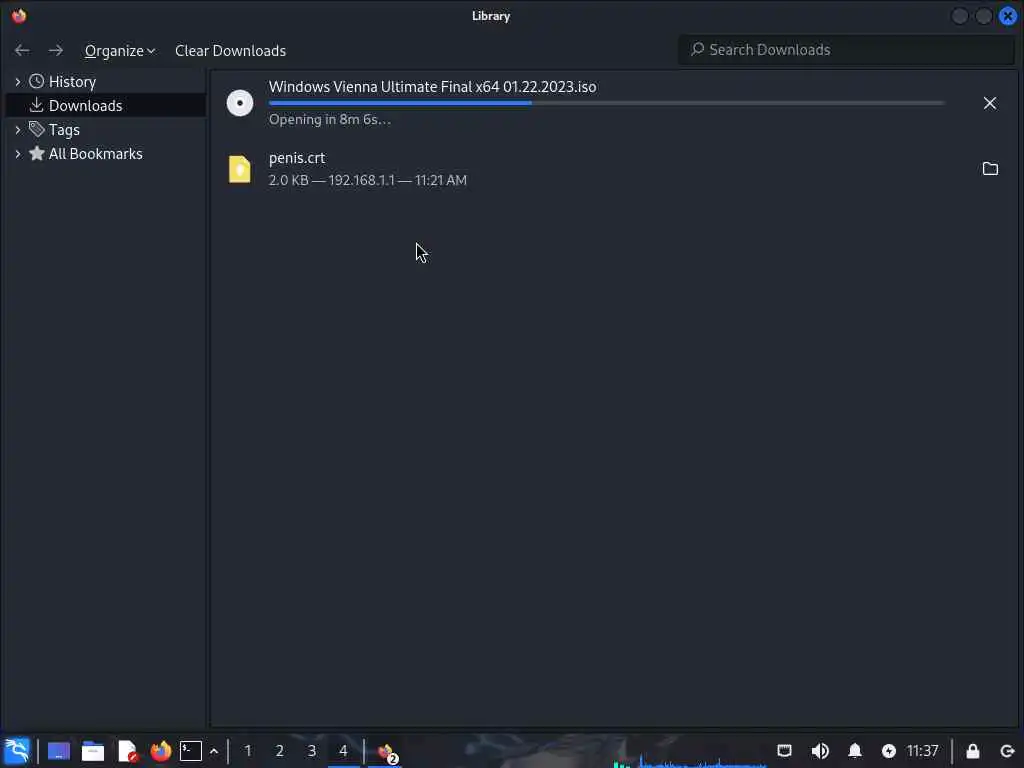1024x768 pixels.
Task: Open the Kali applications menu
Action: (17, 751)
